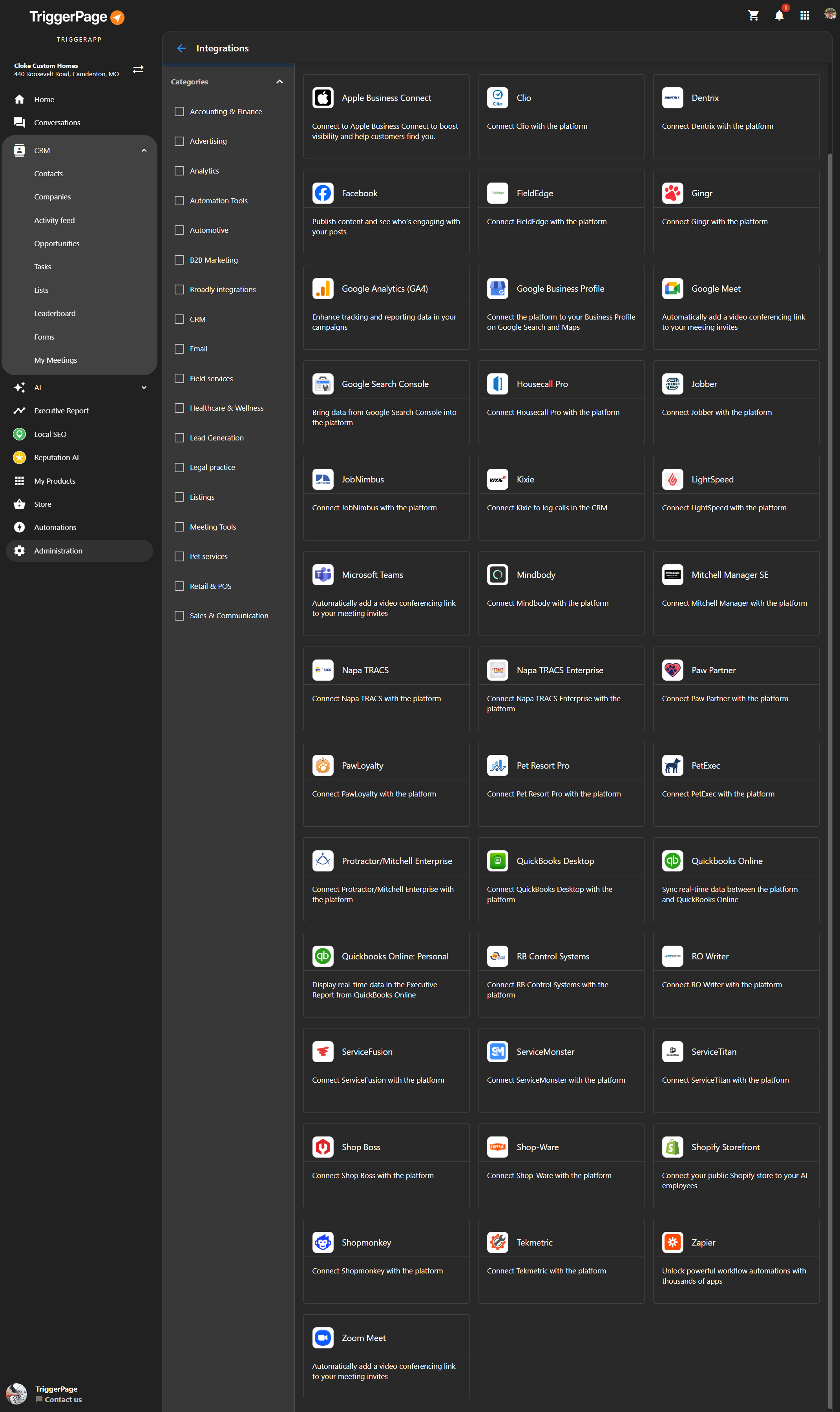The height and width of the screenshot is (1412, 840).
Task: Click the Google Analytics (GA4) icon
Action: pyautogui.click(x=323, y=289)
